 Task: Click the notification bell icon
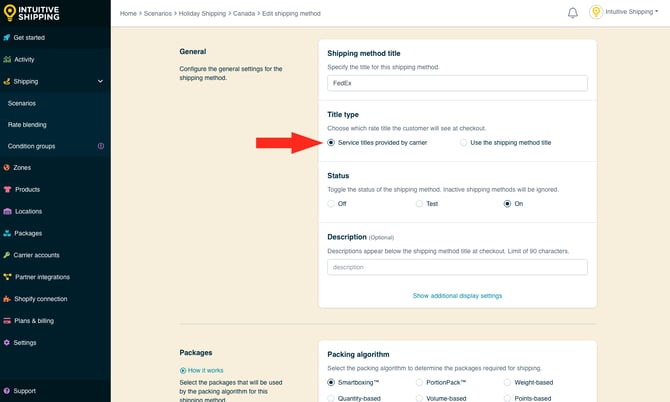click(x=573, y=13)
